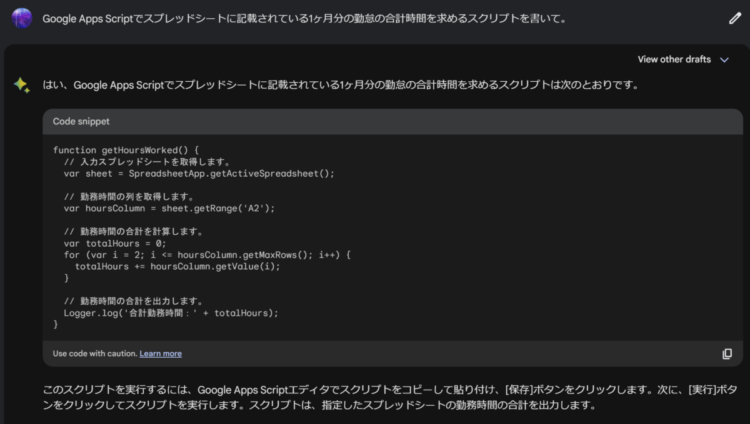
Task: Open the Learn more link
Action: pyautogui.click(x=161, y=354)
